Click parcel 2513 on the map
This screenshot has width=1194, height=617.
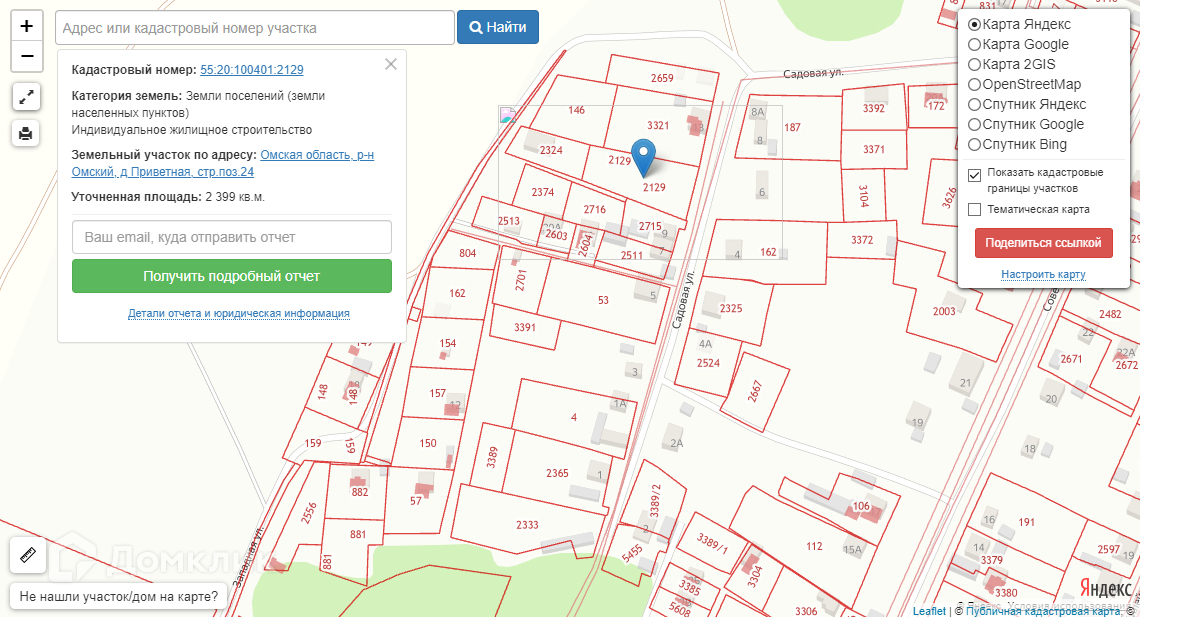point(509,221)
